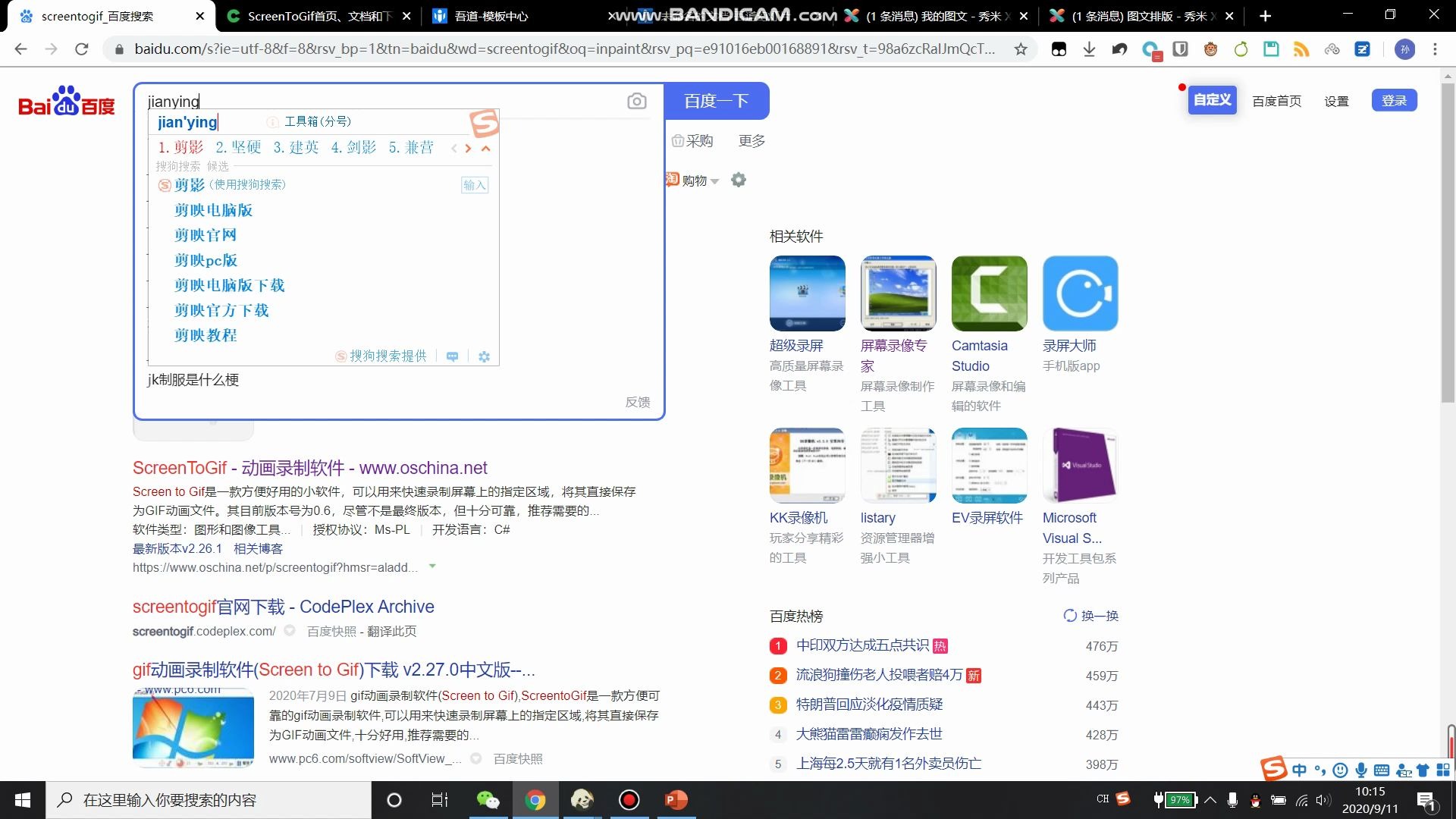Click the Sogou feedback chat icon
The height and width of the screenshot is (819, 1456).
click(x=452, y=356)
